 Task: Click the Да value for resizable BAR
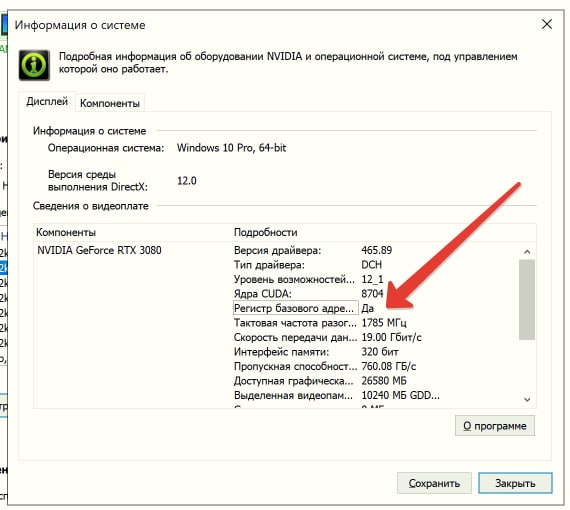(368, 309)
